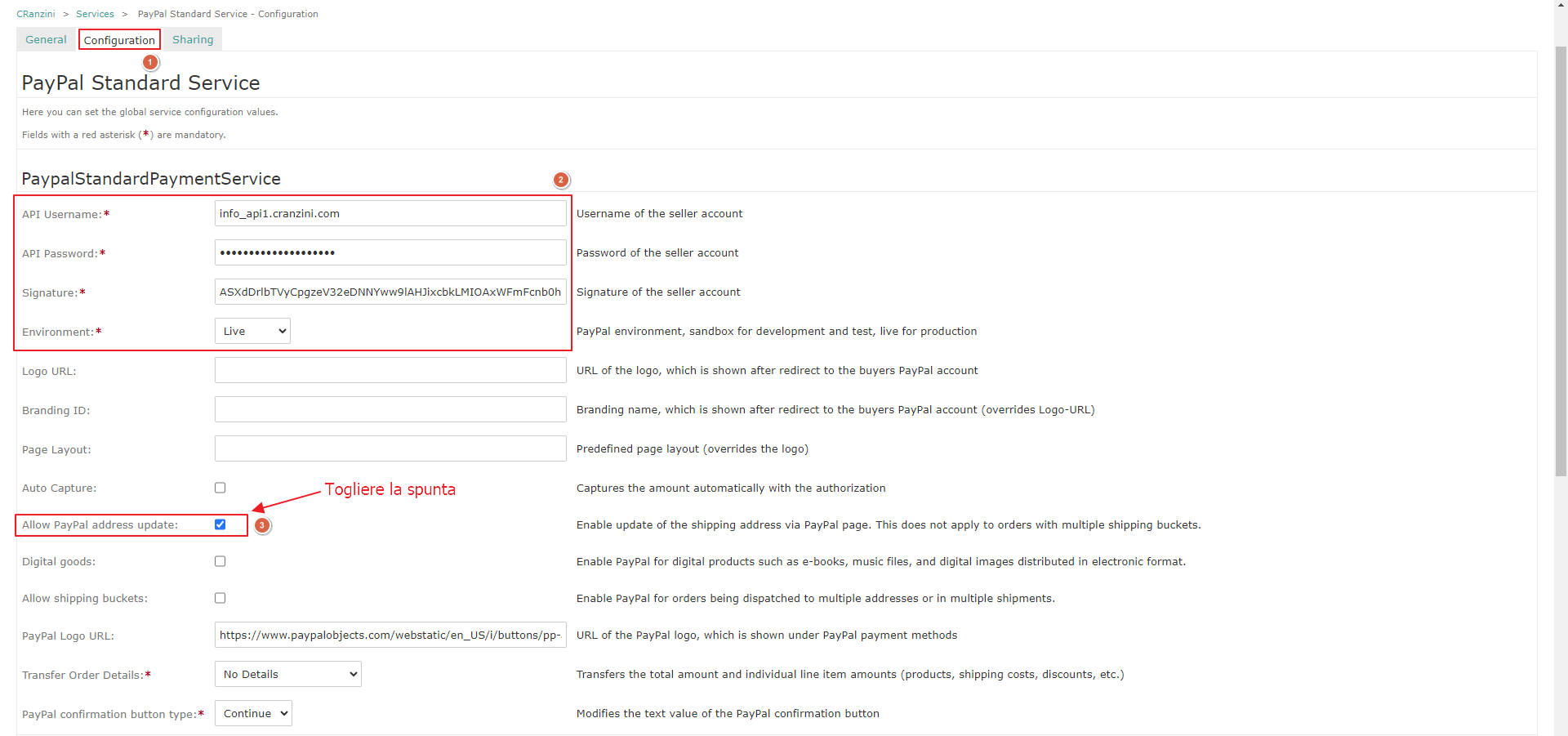Screen dimensions: 1568x736
Task: Click 'Modifies the text value' description
Action: (x=728, y=713)
